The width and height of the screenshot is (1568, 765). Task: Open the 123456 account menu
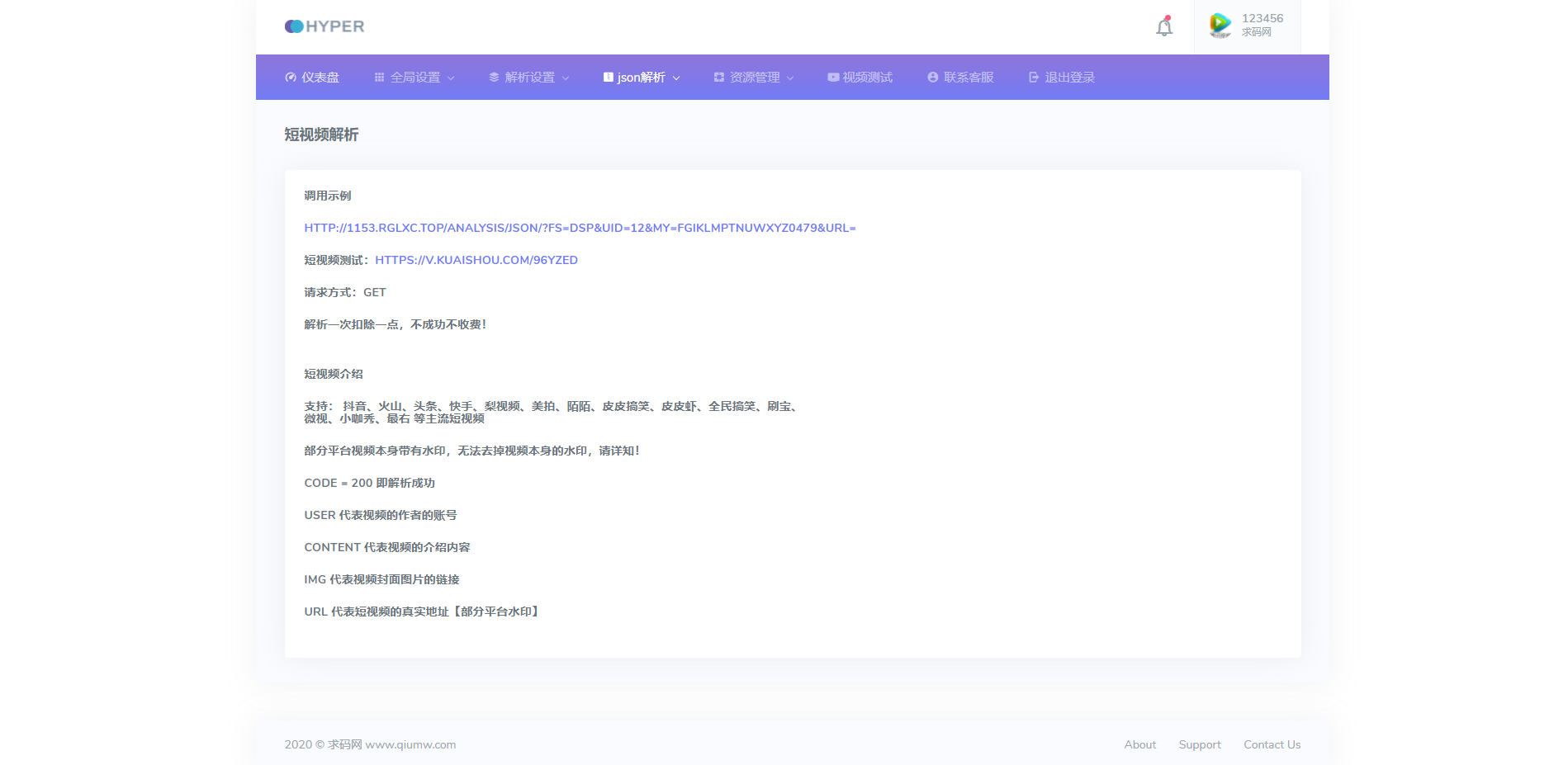[1247, 26]
